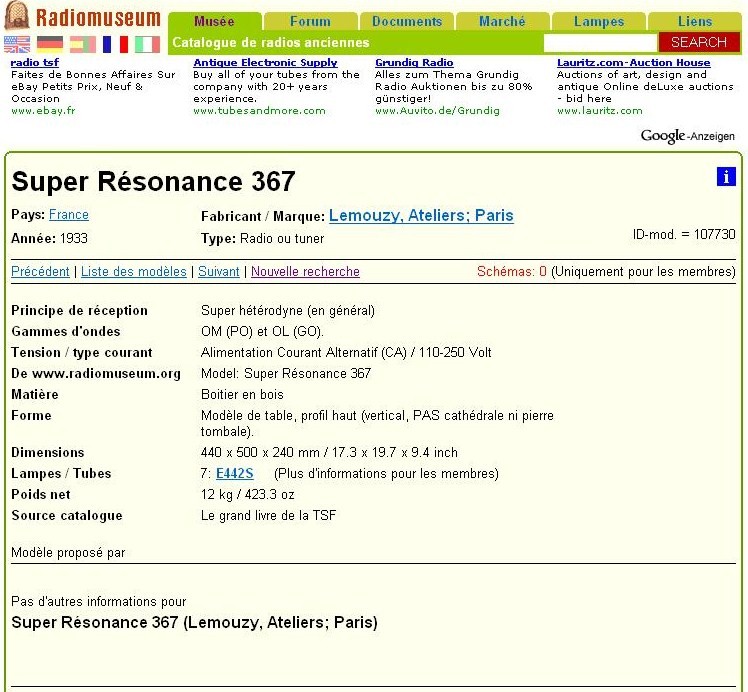Open the Forum tab
This screenshot has height=692, width=748.
310,21
